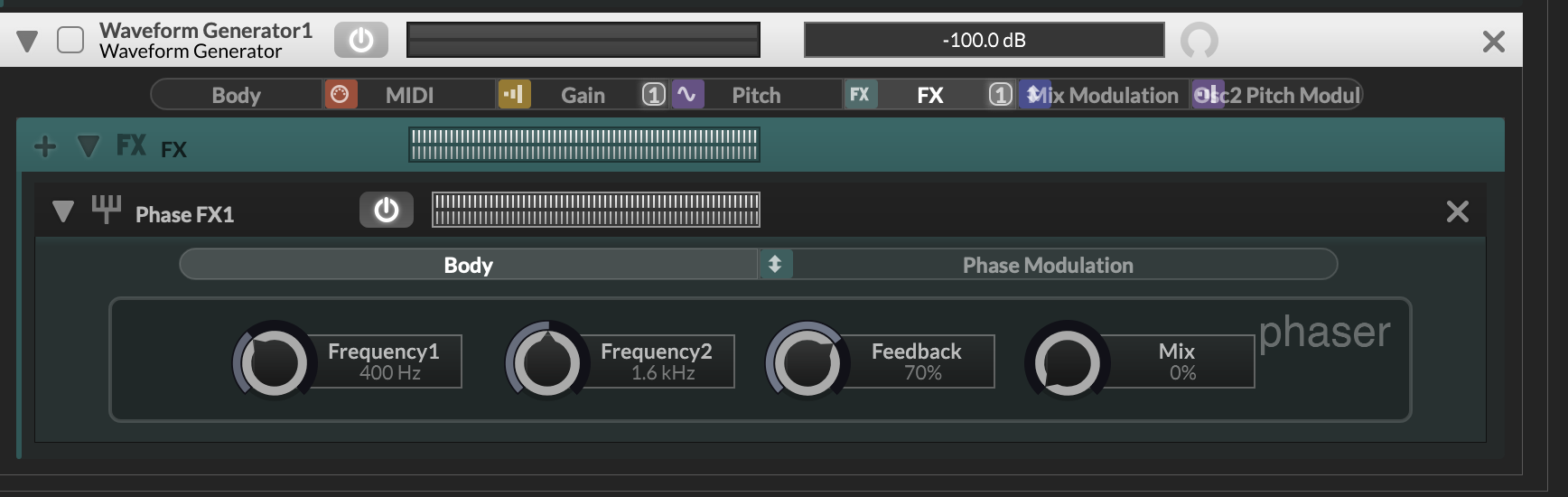This screenshot has height=497, width=1568.
Task: Click the Mix Modulation tab icon
Action: coord(1034,95)
